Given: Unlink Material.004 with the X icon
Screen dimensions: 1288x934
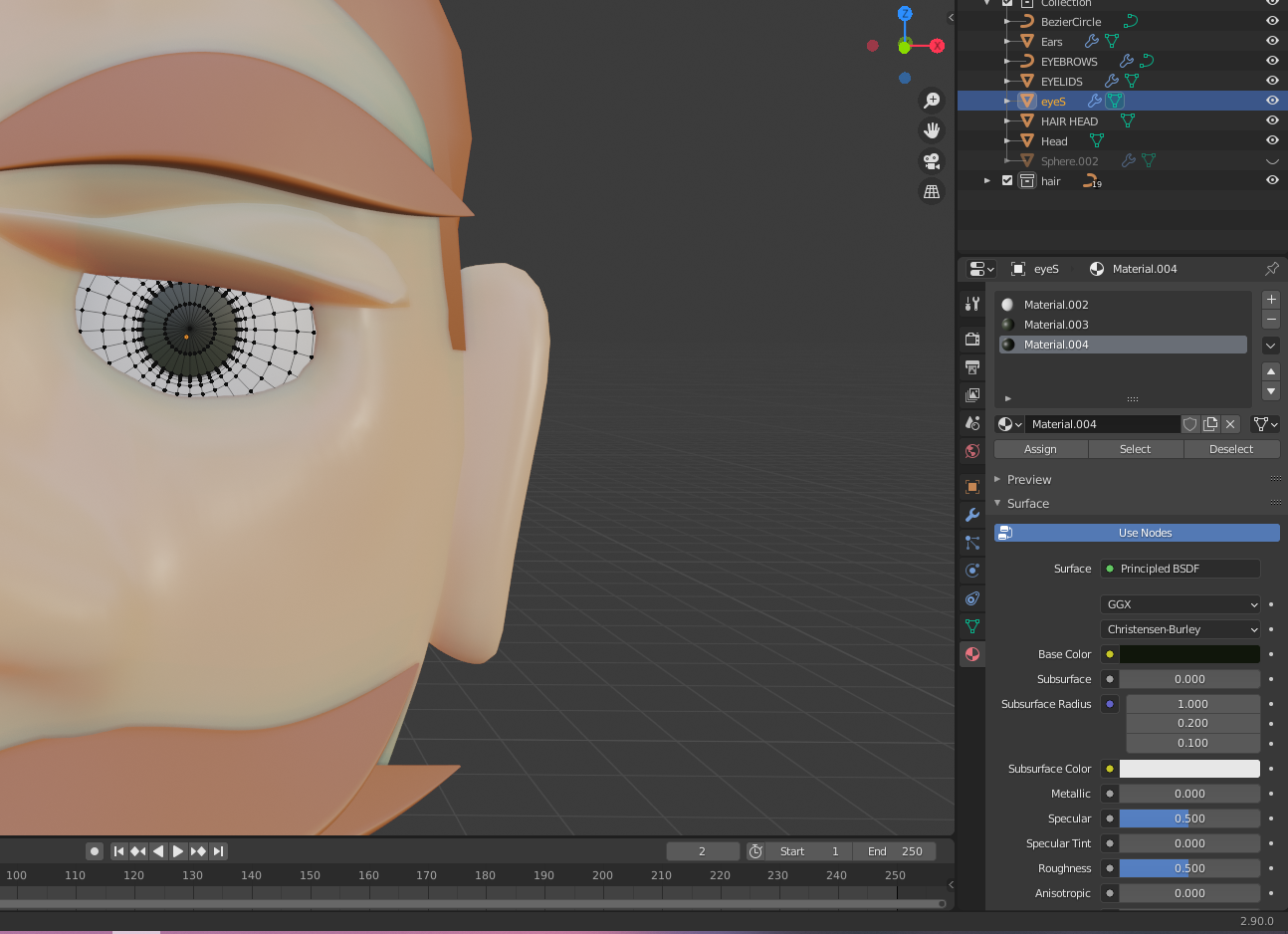Looking at the screenshot, I should pos(1231,424).
